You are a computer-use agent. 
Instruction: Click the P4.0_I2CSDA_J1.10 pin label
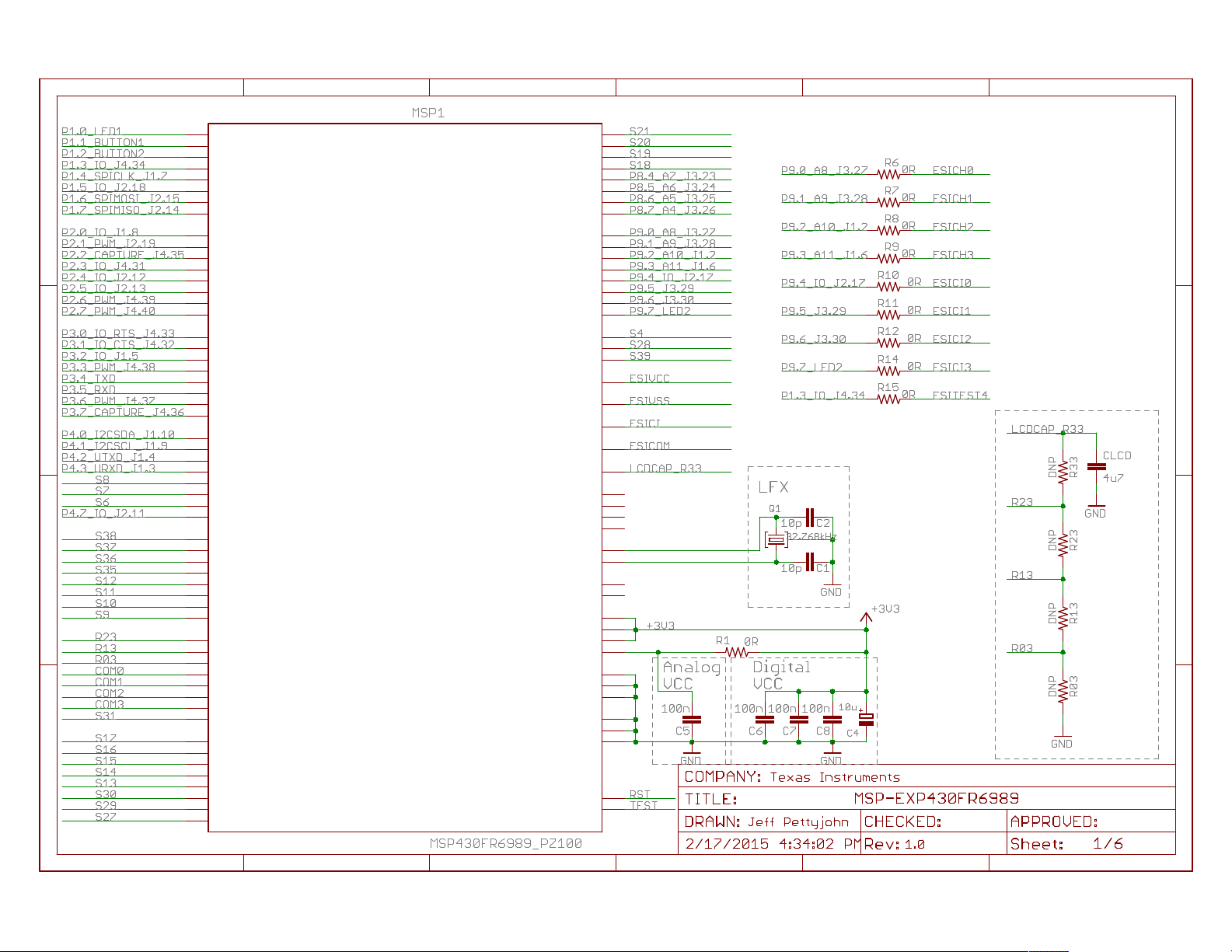click(118, 434)
